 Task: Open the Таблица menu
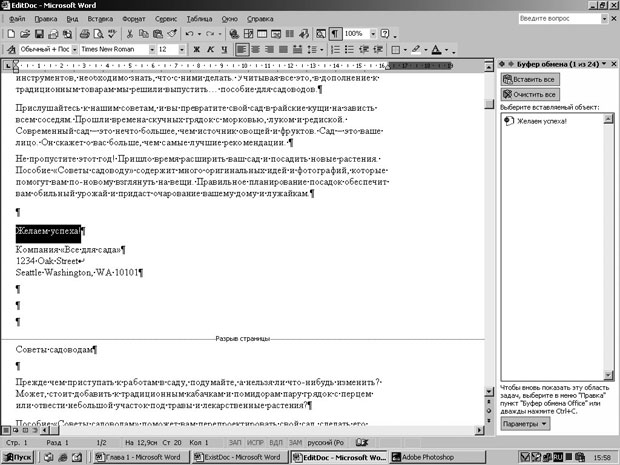199,19
